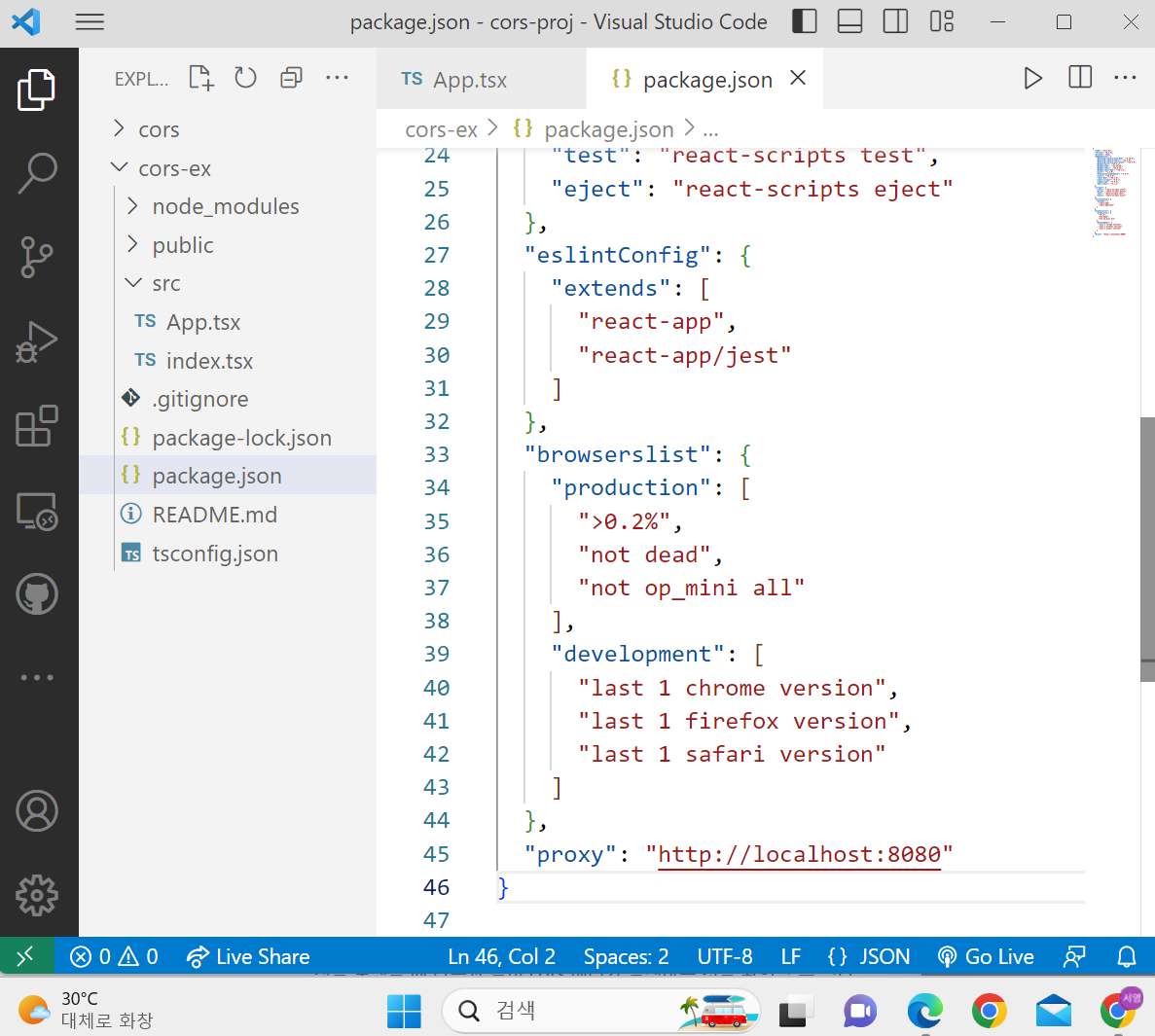Customize layout from title bar
Image resolution: width=1155 pixels, height=1036 pixels.
pyautogui.click(x=941, y=21)
